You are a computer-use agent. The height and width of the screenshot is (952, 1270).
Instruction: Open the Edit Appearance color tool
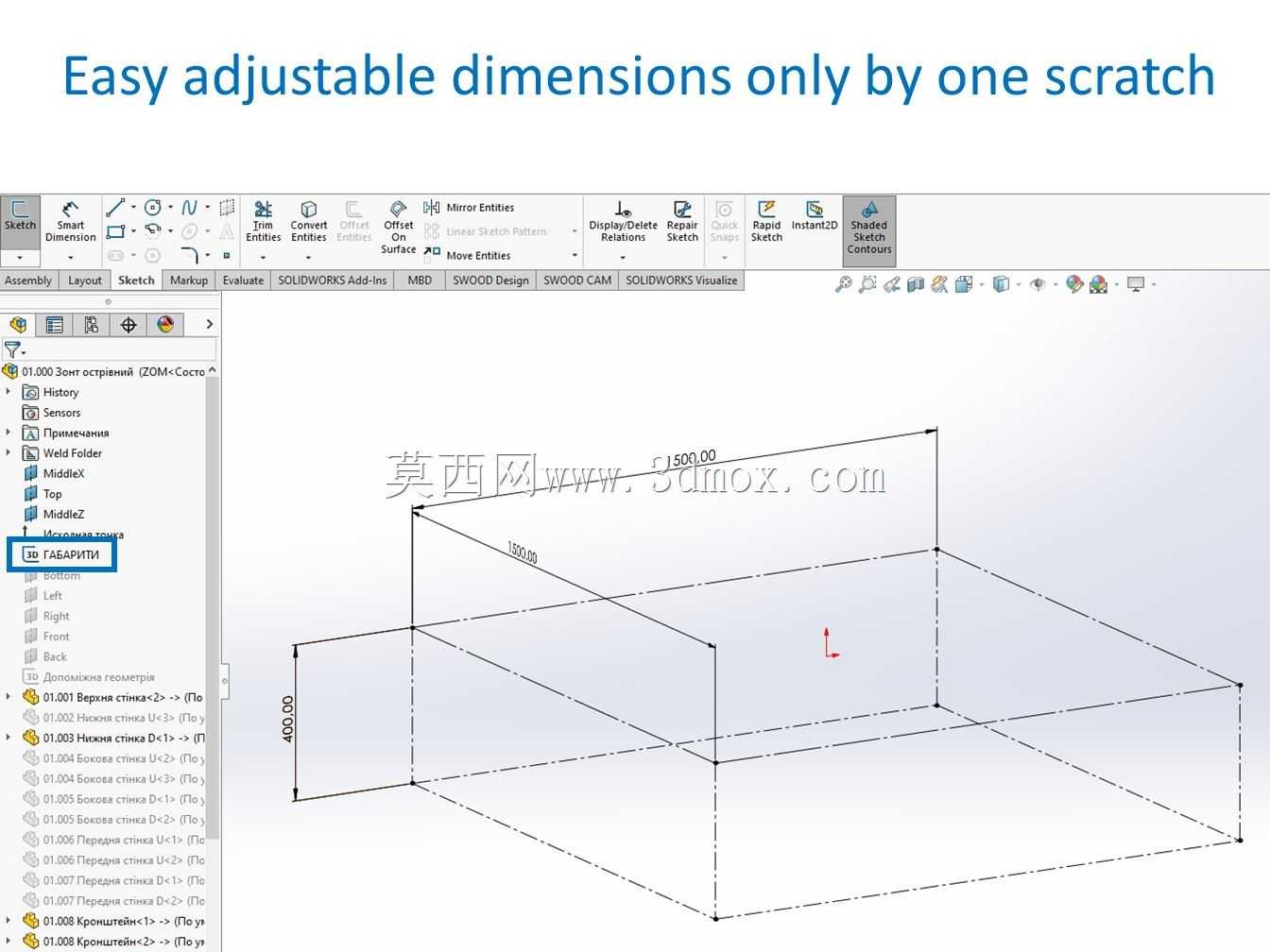coord(1074,284)
